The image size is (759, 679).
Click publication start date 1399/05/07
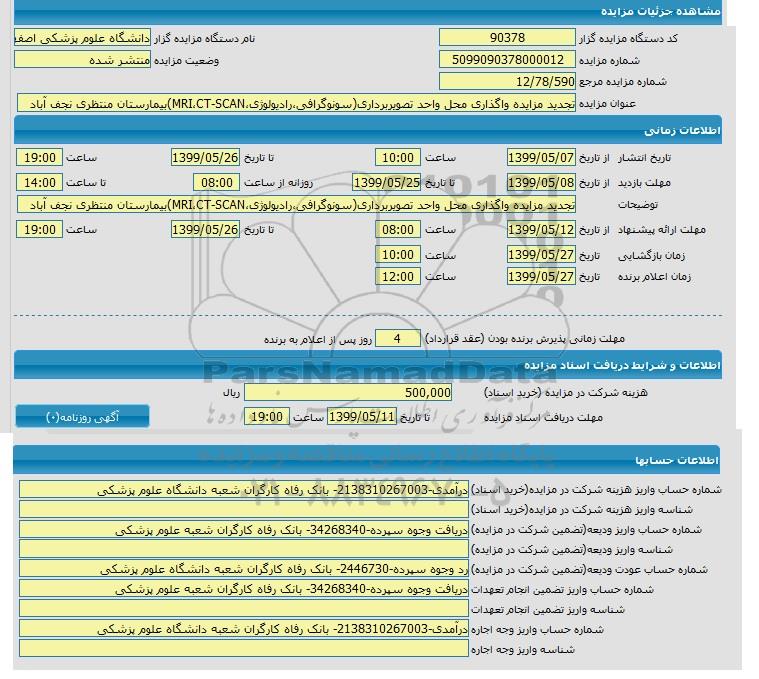tap(541, 157)
